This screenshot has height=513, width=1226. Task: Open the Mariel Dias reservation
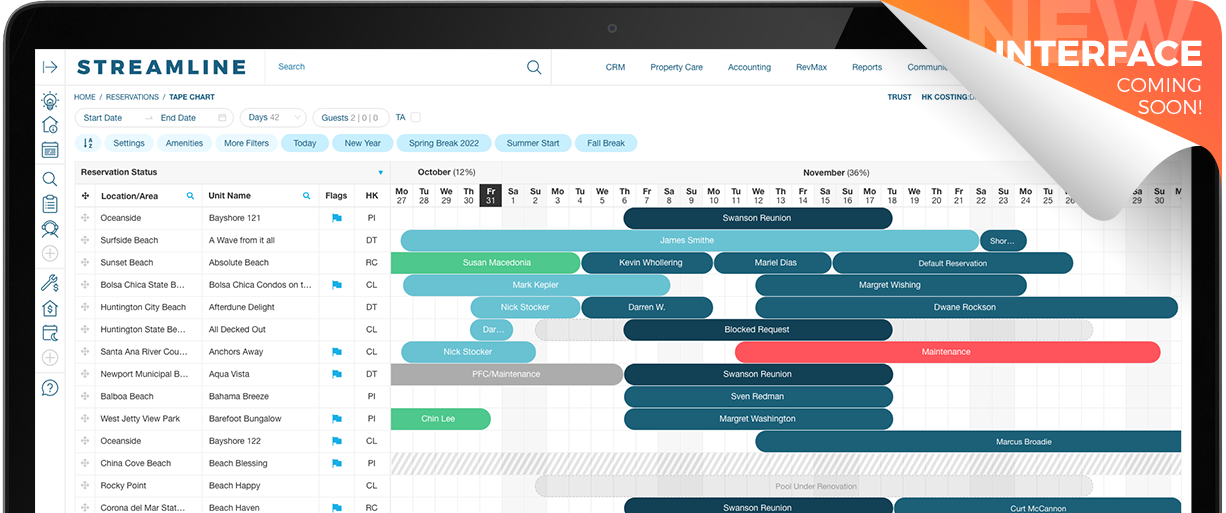click(773, 263)
